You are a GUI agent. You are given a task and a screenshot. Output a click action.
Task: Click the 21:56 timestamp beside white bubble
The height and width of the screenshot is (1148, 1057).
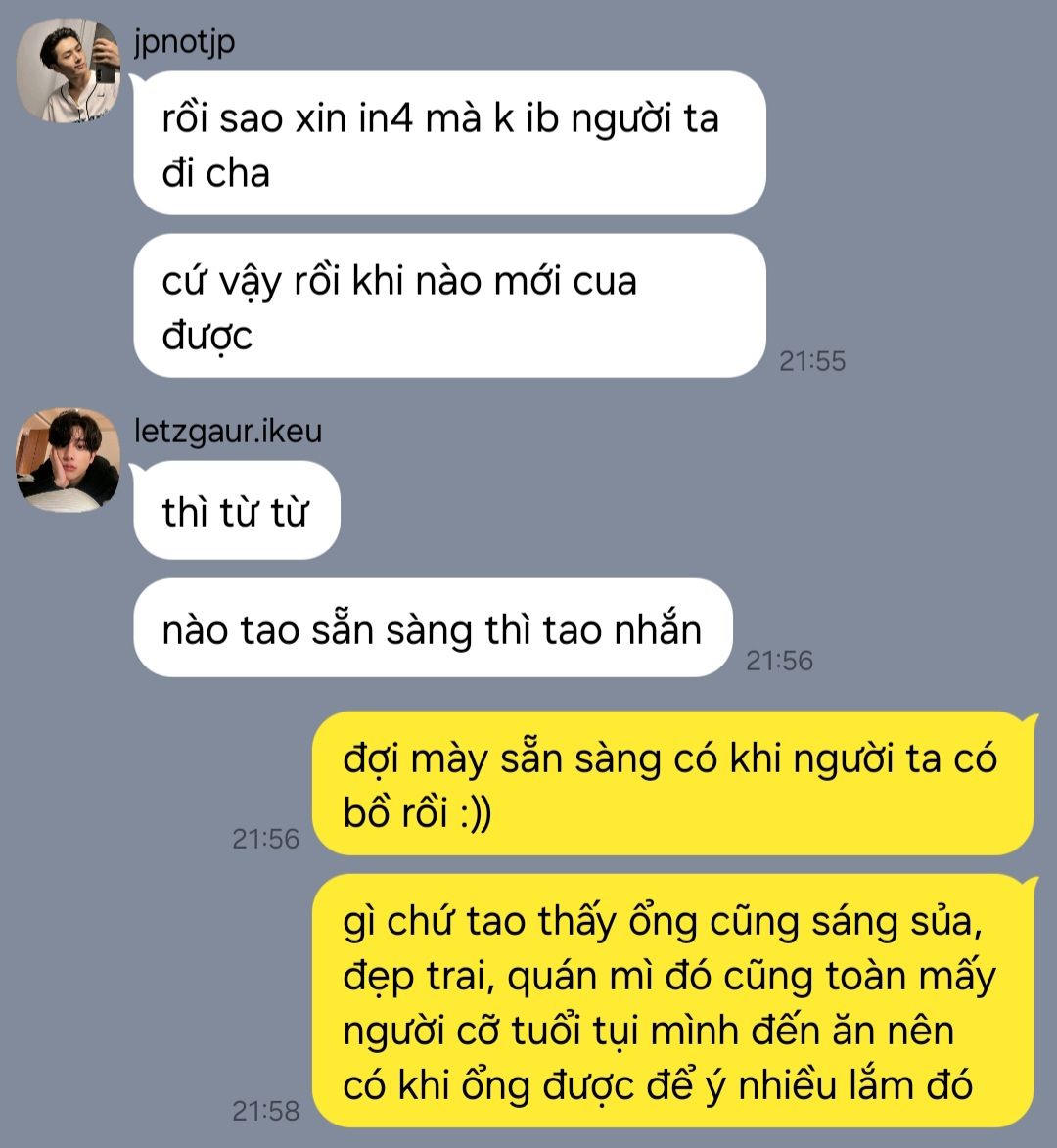pos(780,661)
